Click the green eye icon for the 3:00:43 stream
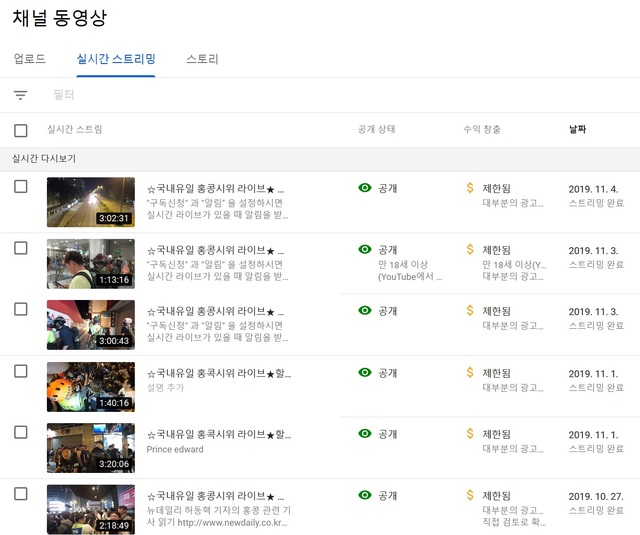Image resolution: width=640 pixels, height=535 pixels. click(365, 310)
